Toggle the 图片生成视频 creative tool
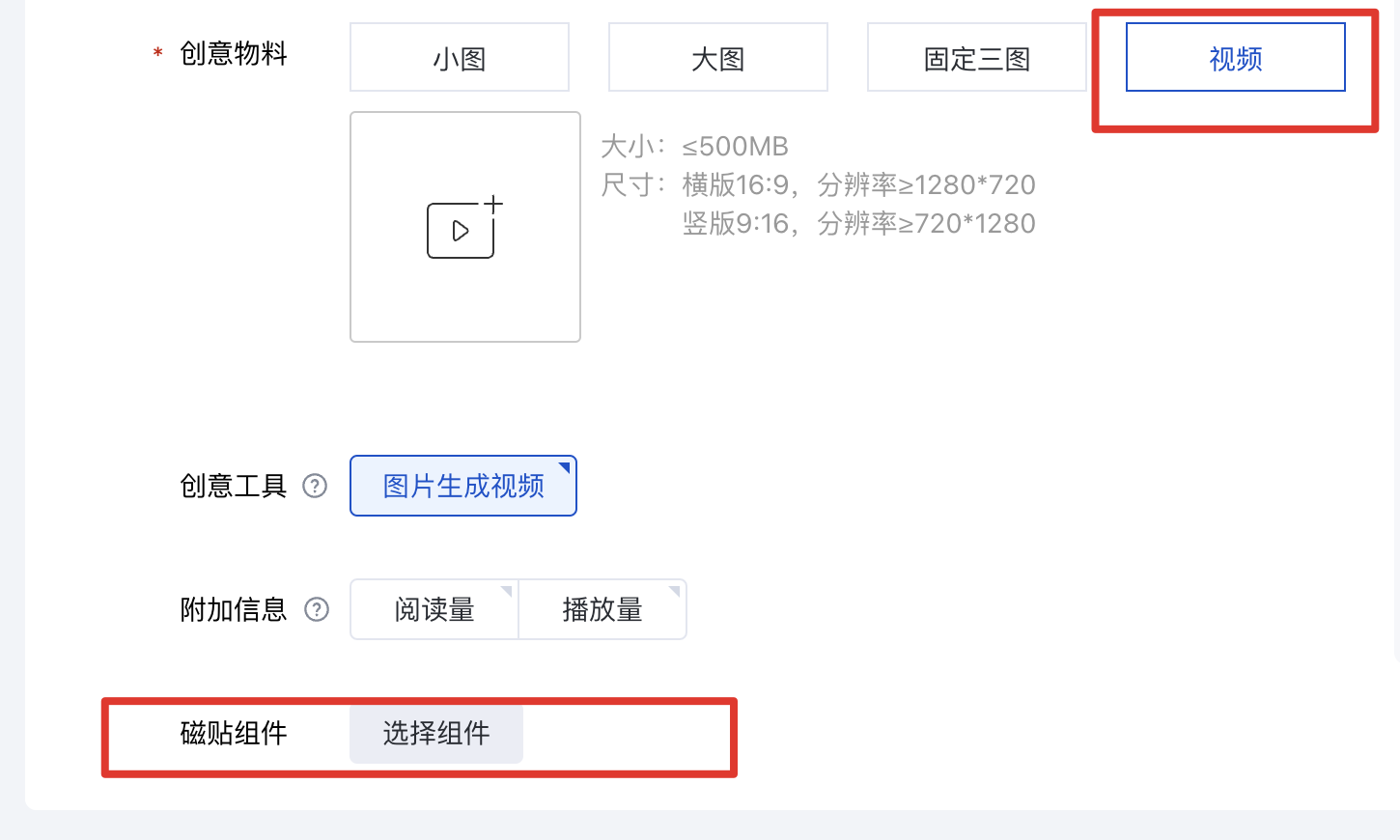The image size is (1400, 840). (462, 486)
